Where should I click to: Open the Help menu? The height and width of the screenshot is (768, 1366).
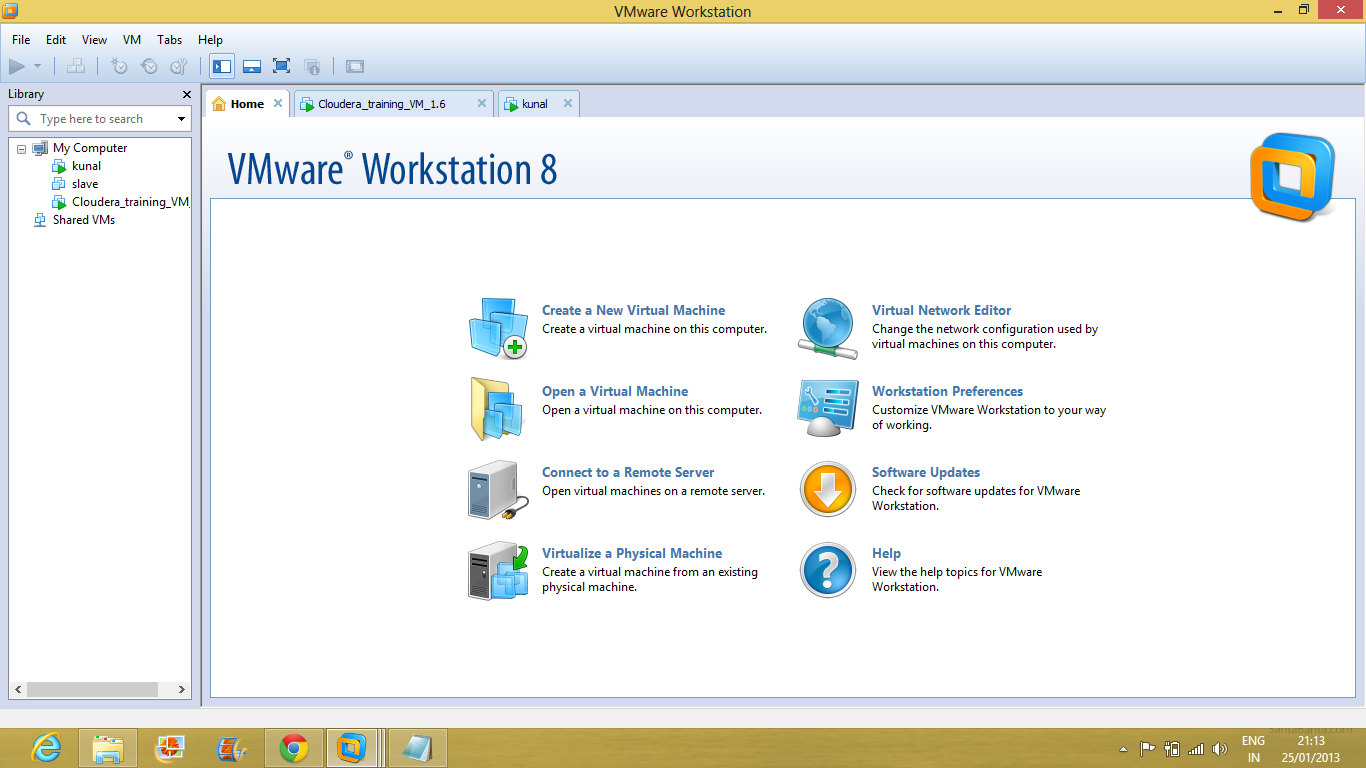210,40
